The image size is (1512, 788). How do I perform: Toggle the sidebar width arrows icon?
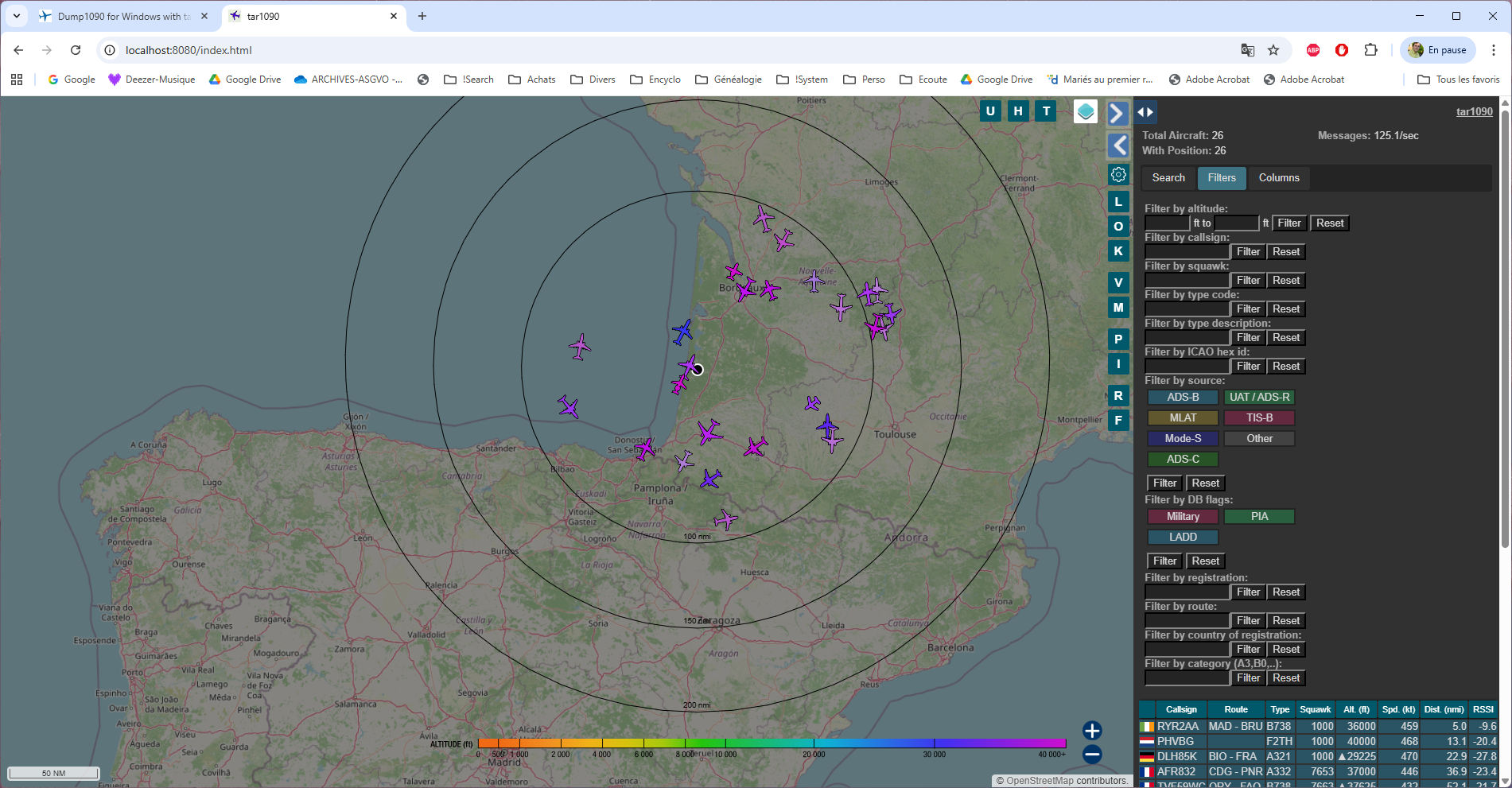[1145, 112]
